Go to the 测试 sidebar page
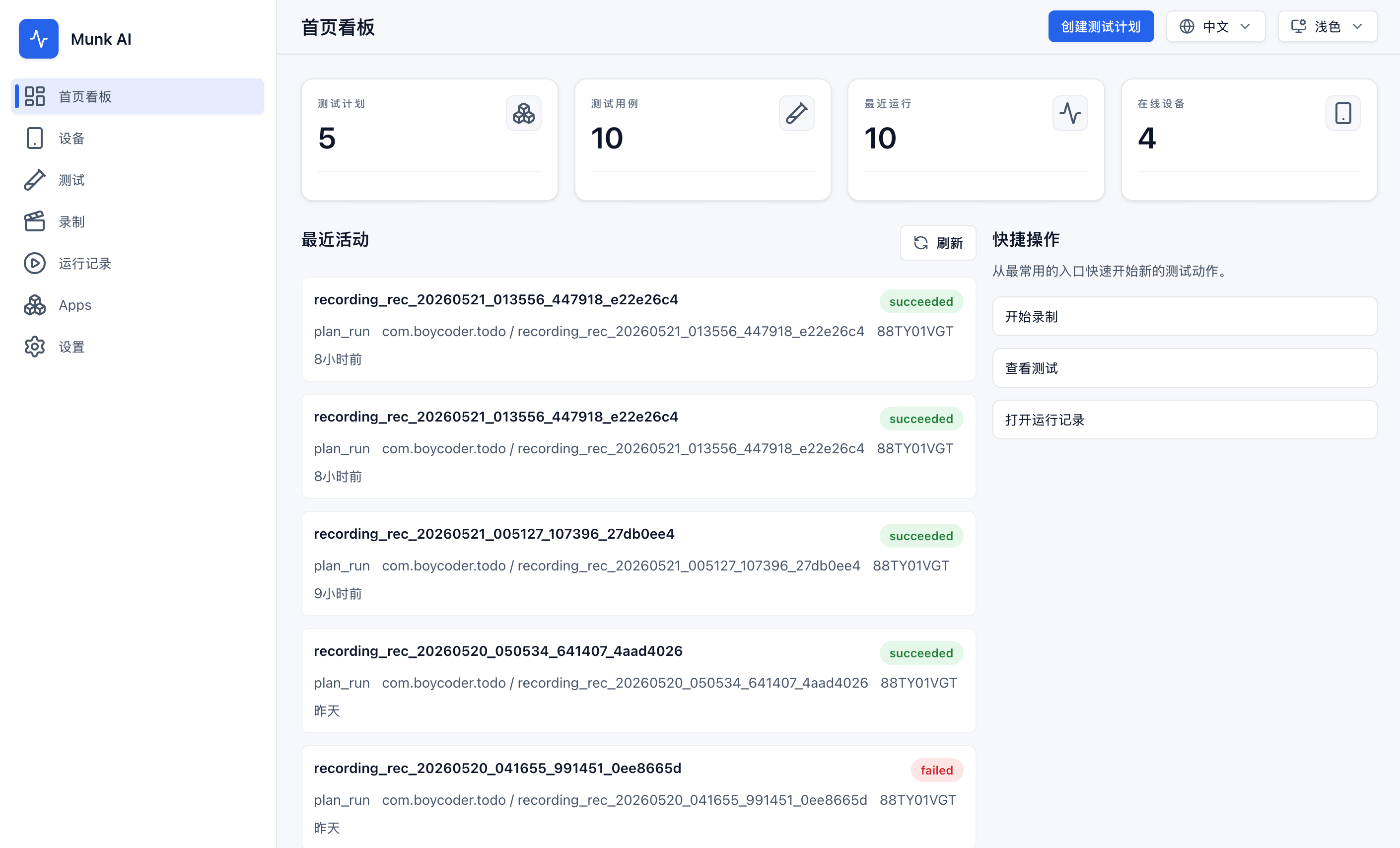The image size is (1400, 848). point(138,180)
